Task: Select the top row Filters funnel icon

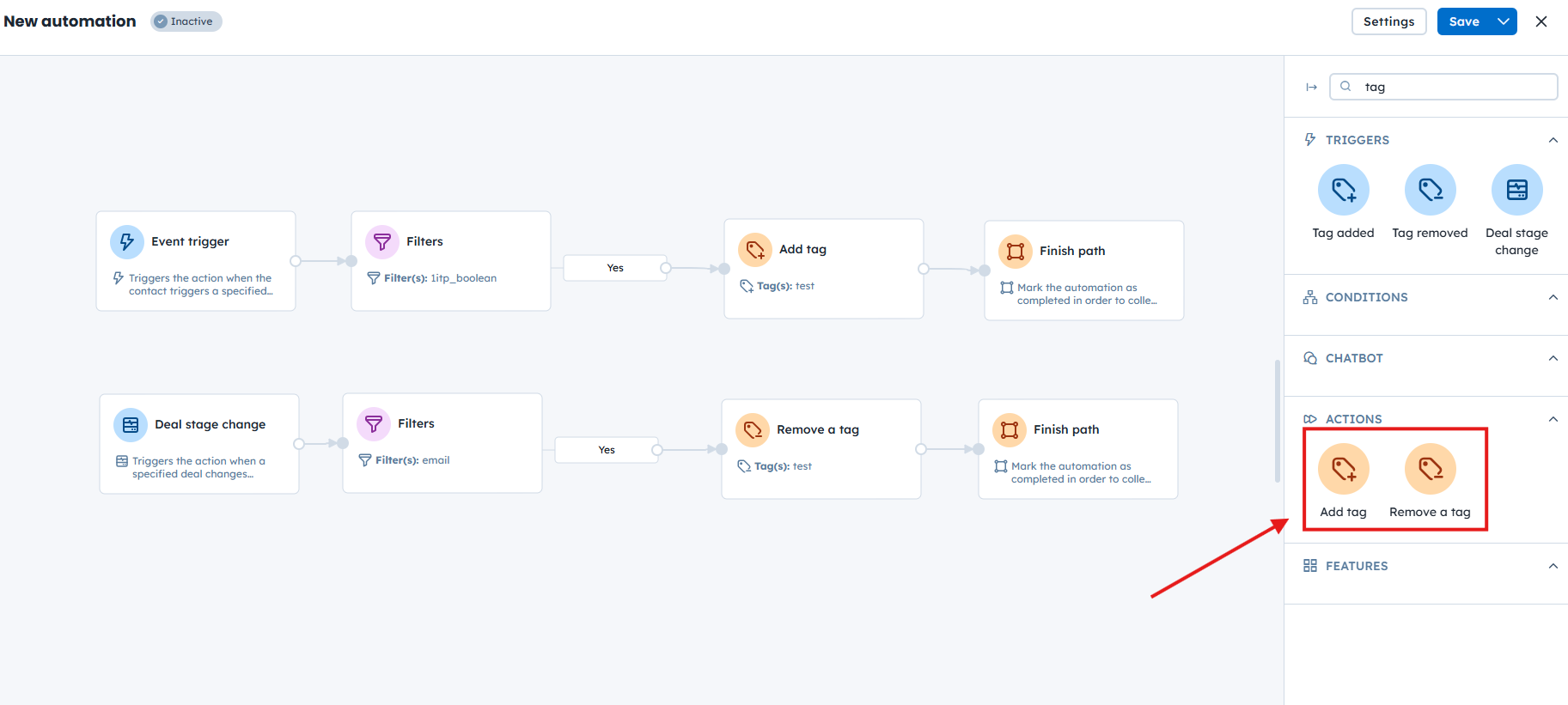Action: point(382,242)
